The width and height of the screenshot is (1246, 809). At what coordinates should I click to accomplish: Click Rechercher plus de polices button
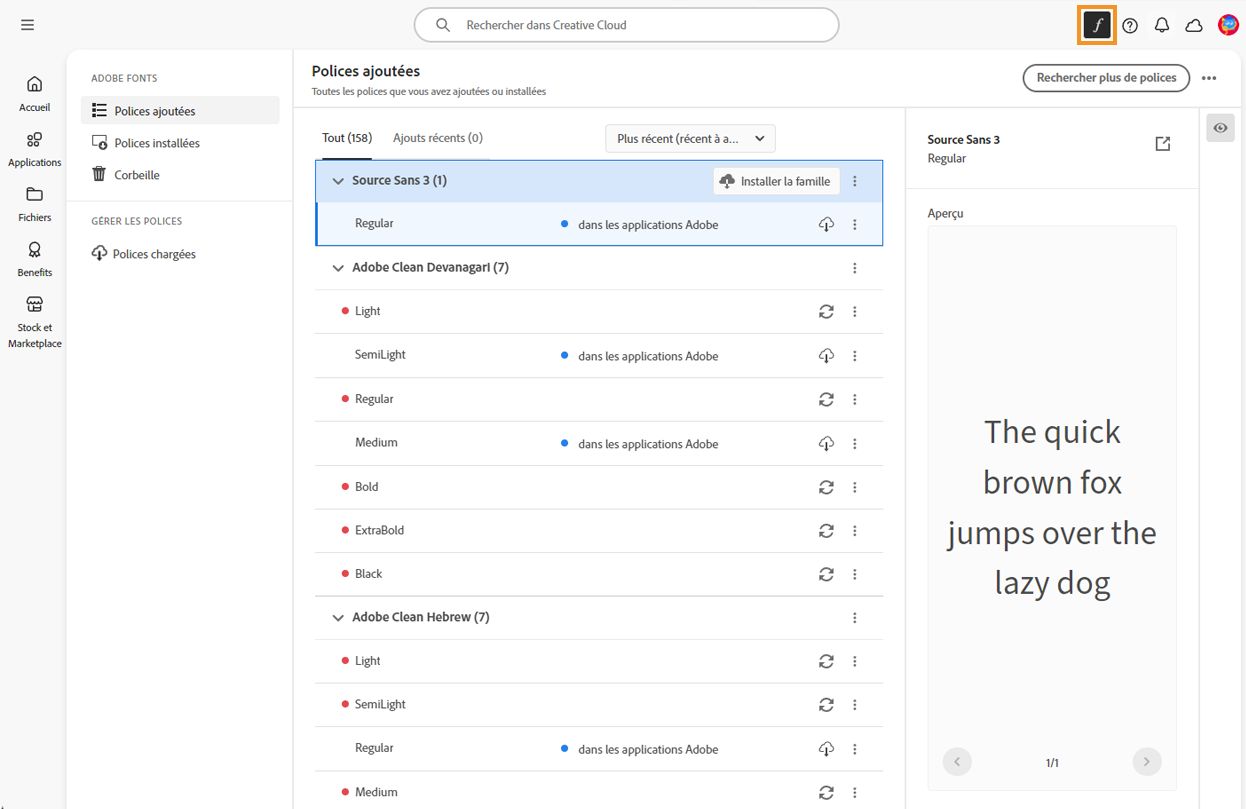point(1106,78)
